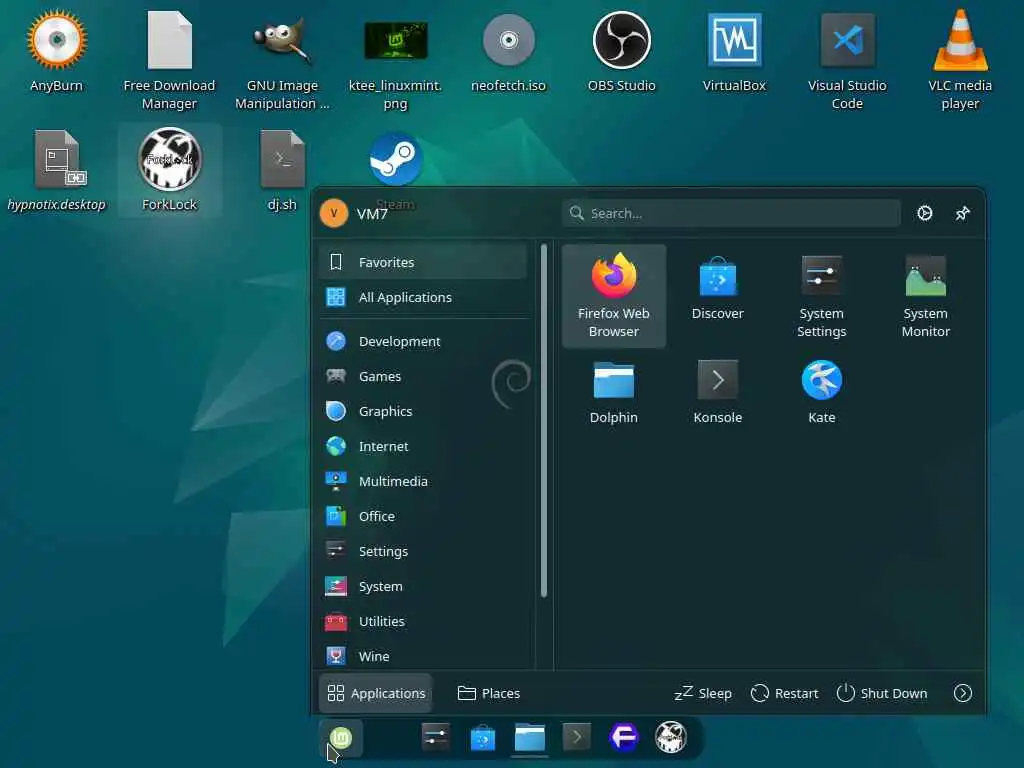The width and height of the screenshot is (1024, 768).
Task: Launch Konsole terminal from favorites
Action: (718, 392)
